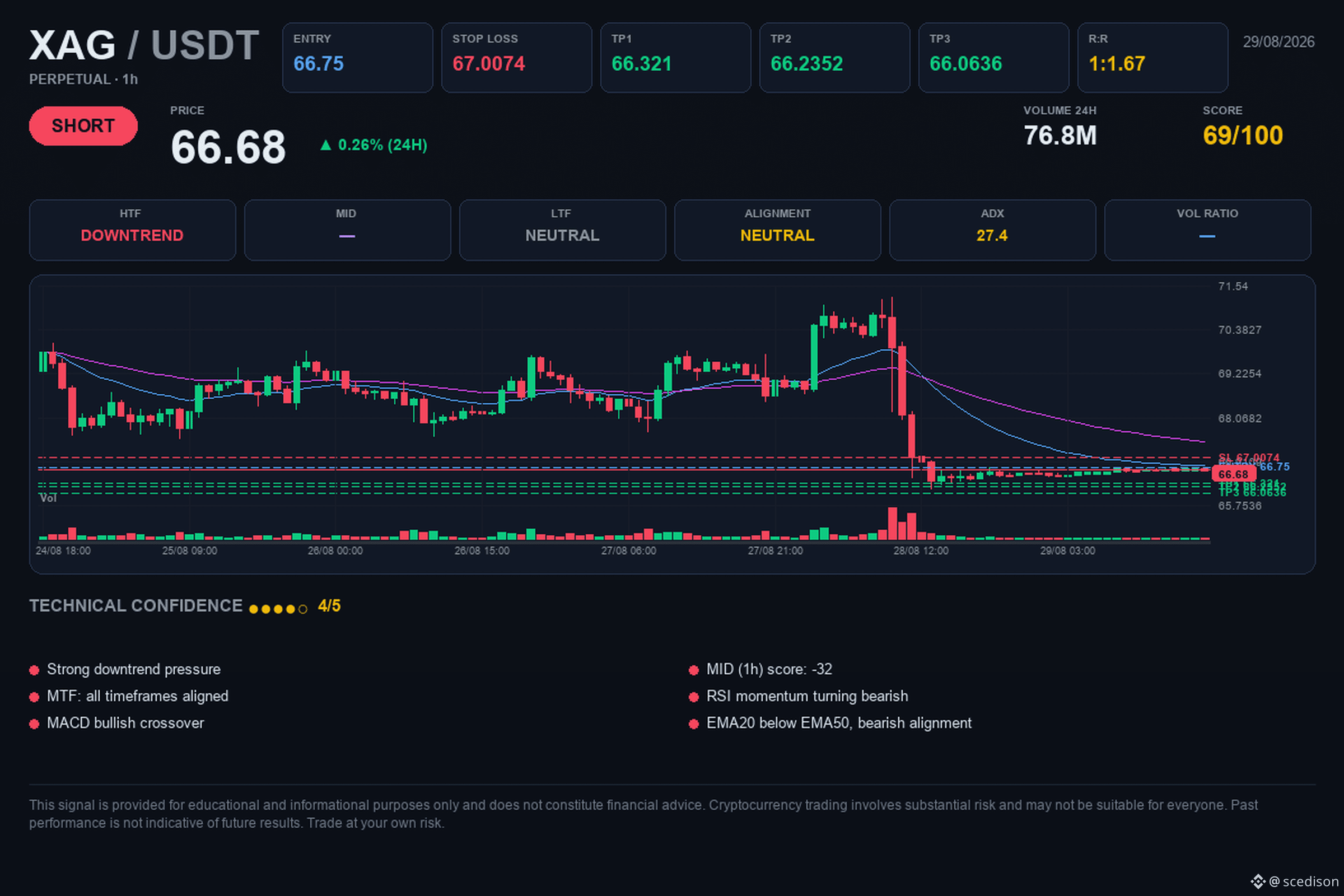The height and width of the screenshot is (896, 1344).
Task: Click the red SHORT badge
Action: click(x=83, y=125)
